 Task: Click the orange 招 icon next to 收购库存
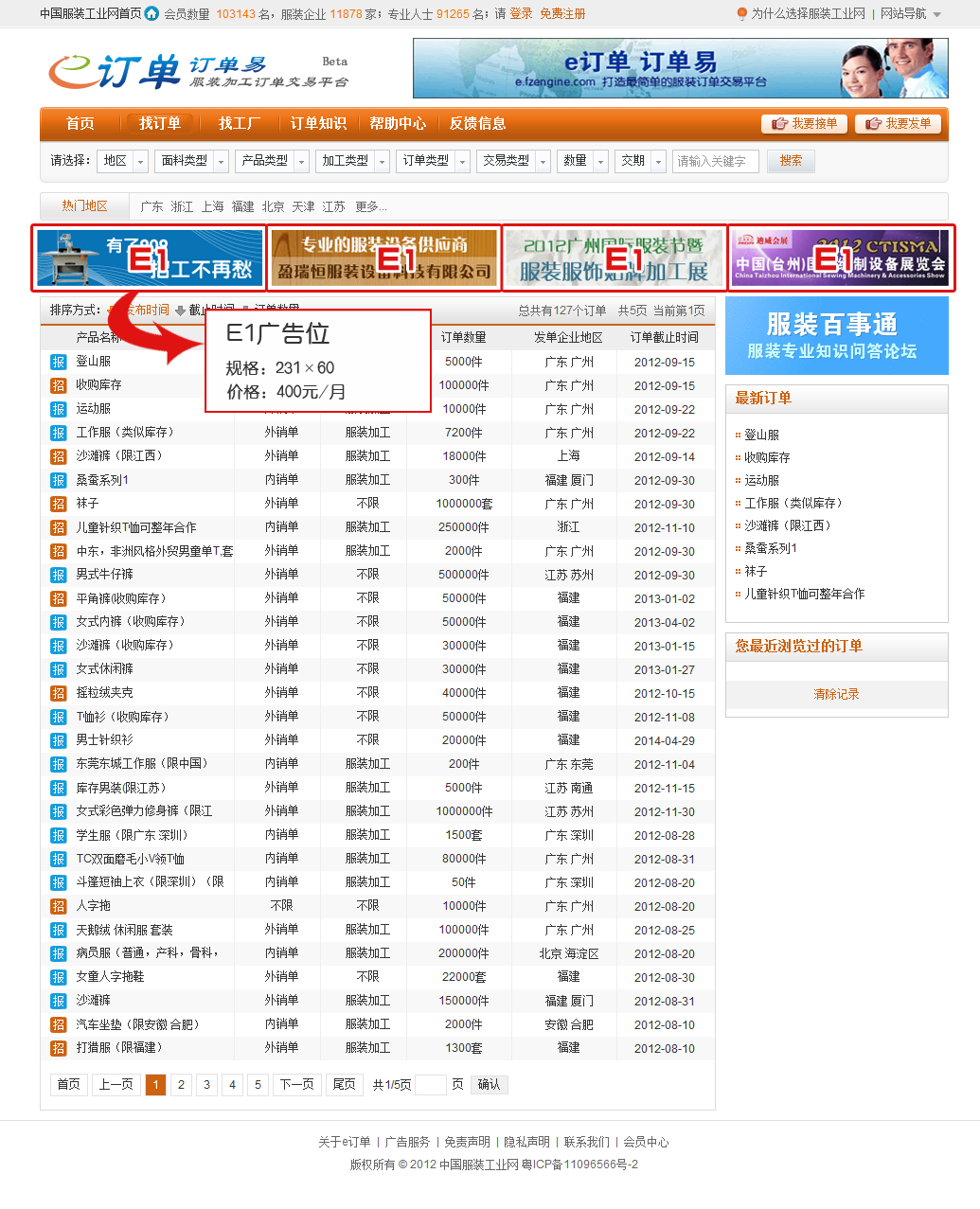pyautogui.click(x=59, y=385)
